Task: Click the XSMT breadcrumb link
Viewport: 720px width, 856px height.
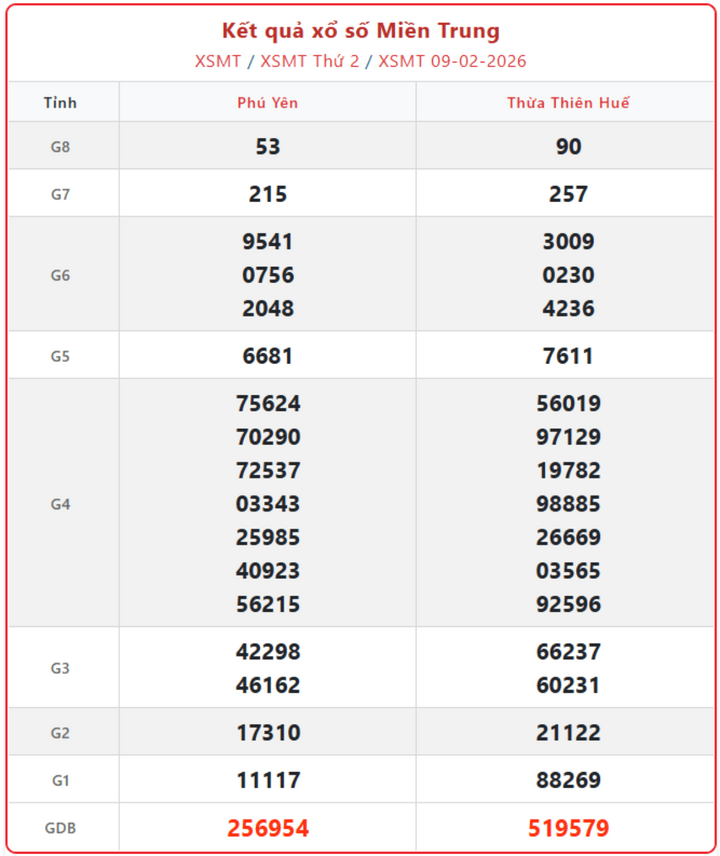Action: tap(217, 61)
